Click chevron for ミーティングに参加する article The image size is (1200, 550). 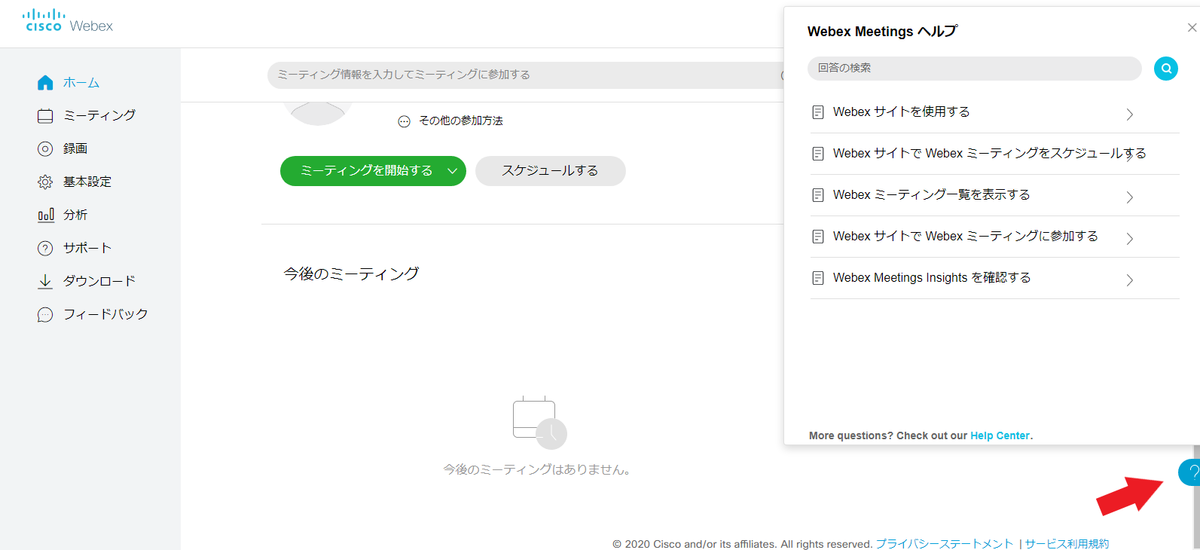click(x=1129, y=239)
